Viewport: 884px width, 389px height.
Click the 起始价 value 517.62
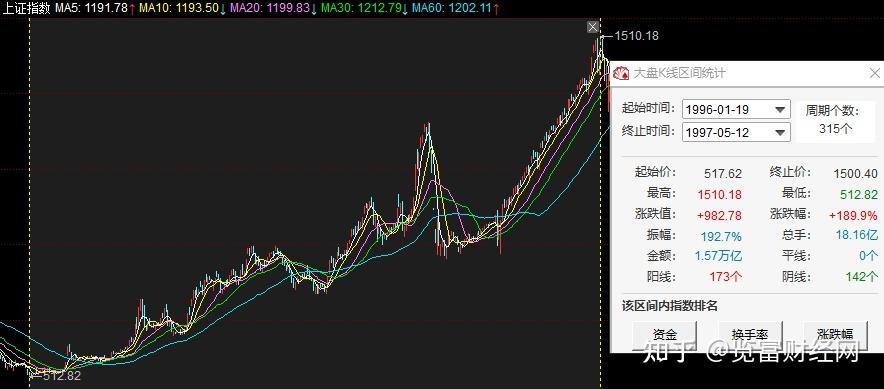click(723, 174)
